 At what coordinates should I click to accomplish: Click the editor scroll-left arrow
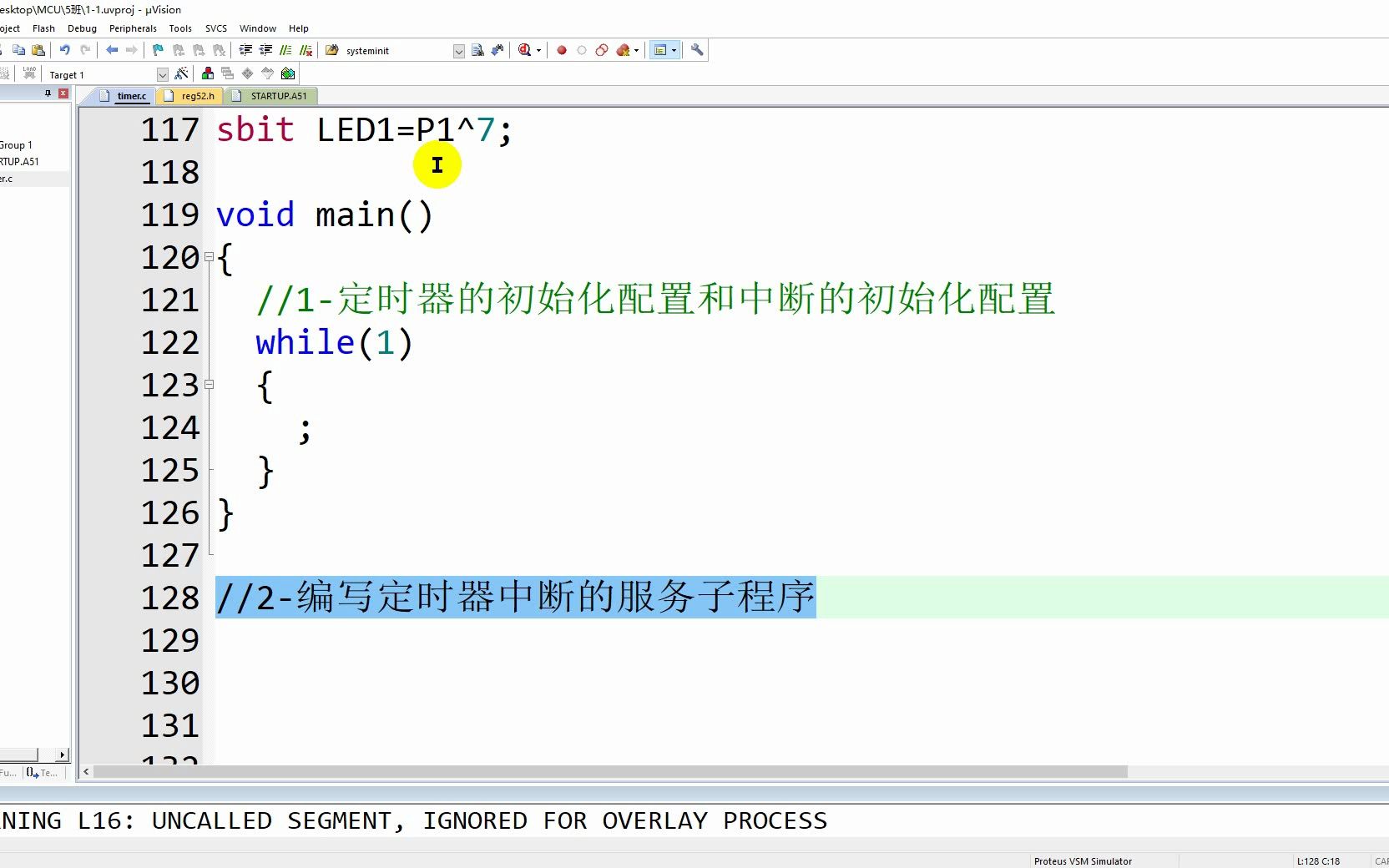click(86, 772)
